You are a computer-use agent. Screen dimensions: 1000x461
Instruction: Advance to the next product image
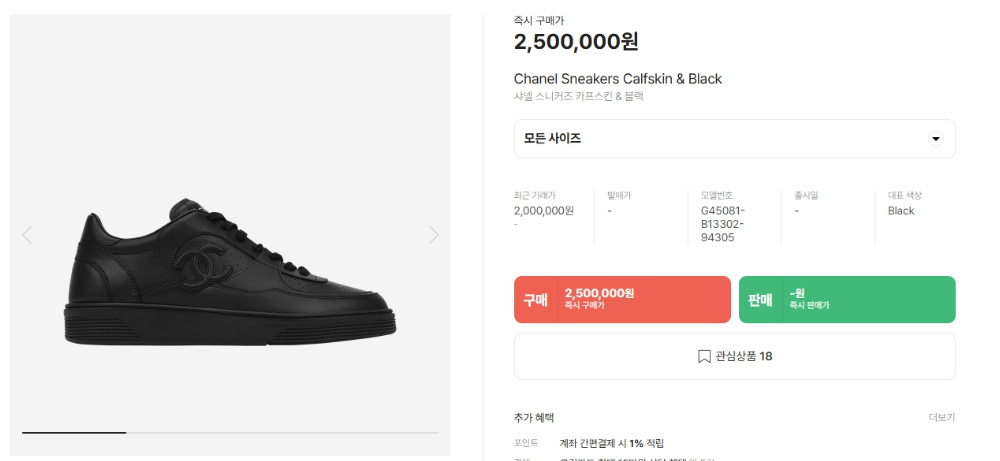coord(434,235)
